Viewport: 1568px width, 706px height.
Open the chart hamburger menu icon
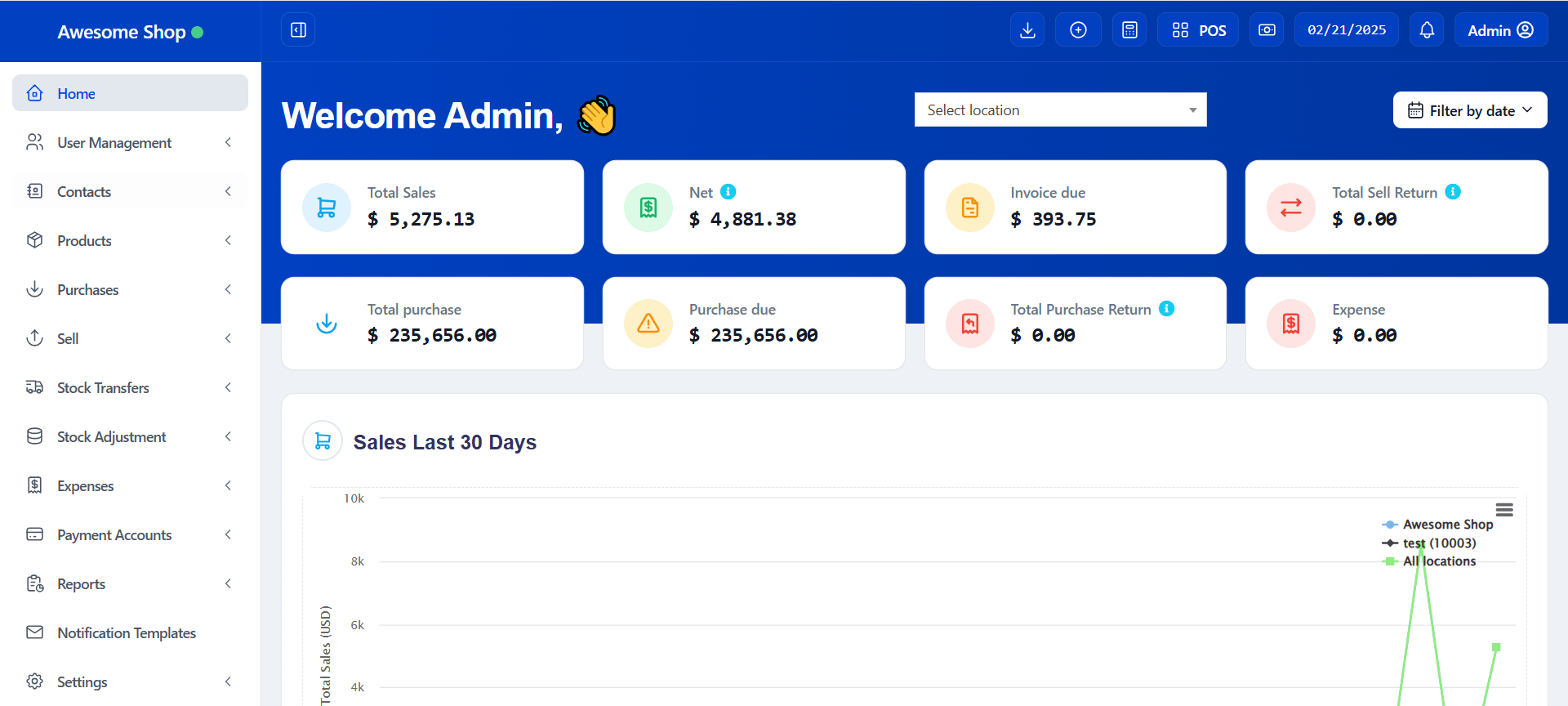pos(1504,510)
